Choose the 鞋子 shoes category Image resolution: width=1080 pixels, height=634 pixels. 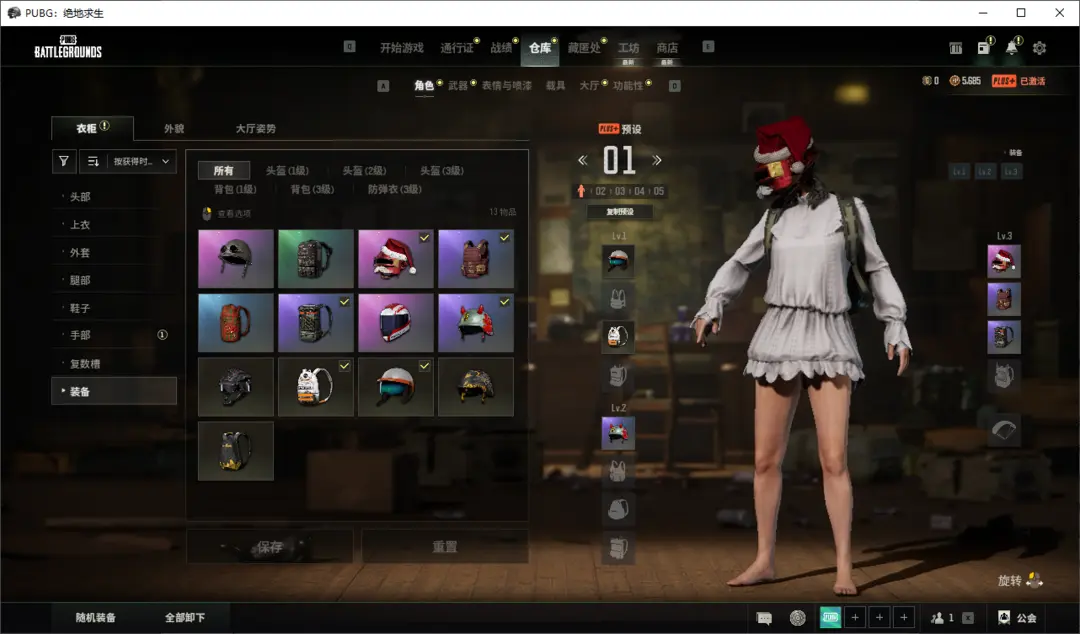pos(114,308)
